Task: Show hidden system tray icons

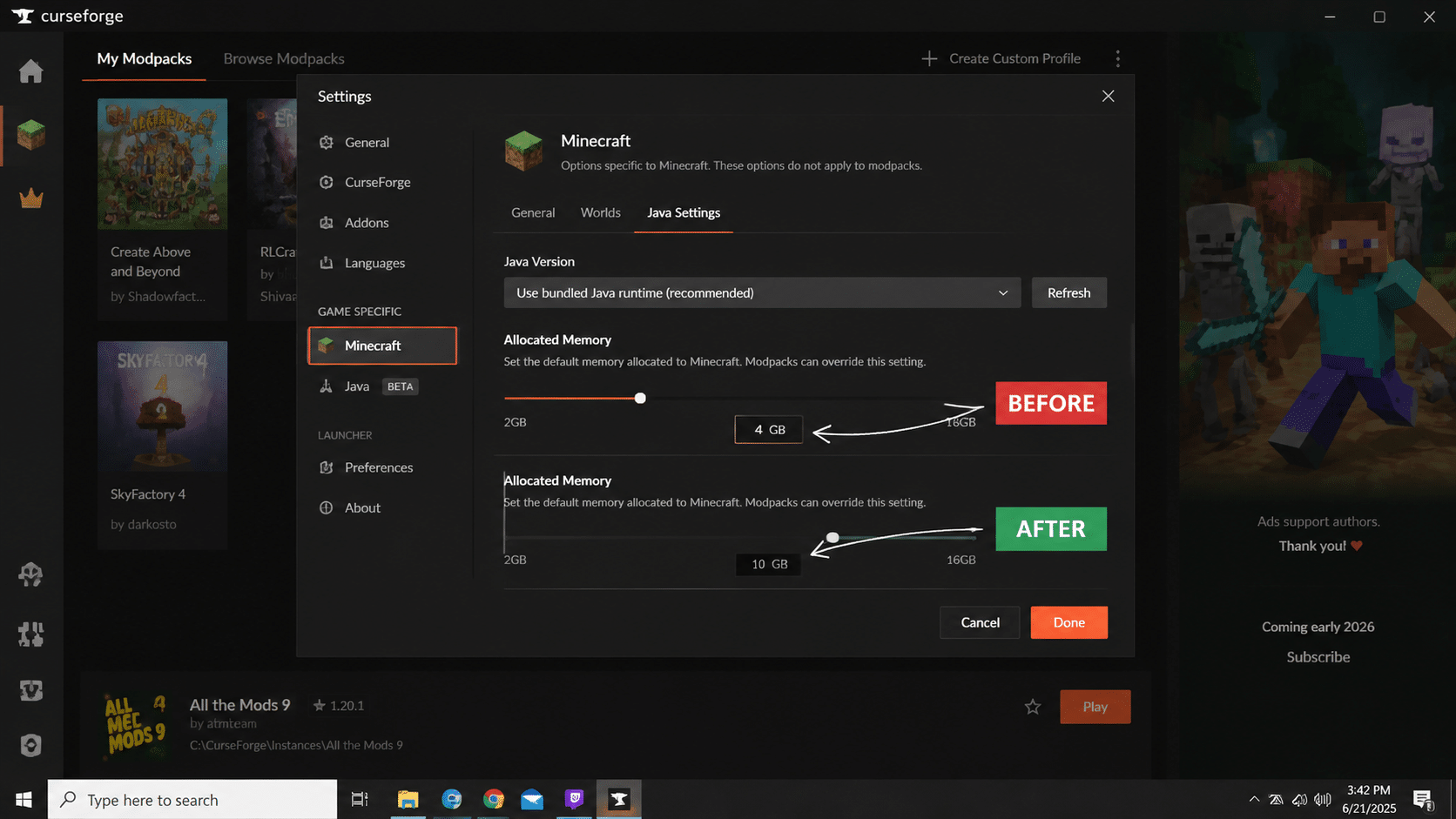Action: click(x=1254, y=799)
